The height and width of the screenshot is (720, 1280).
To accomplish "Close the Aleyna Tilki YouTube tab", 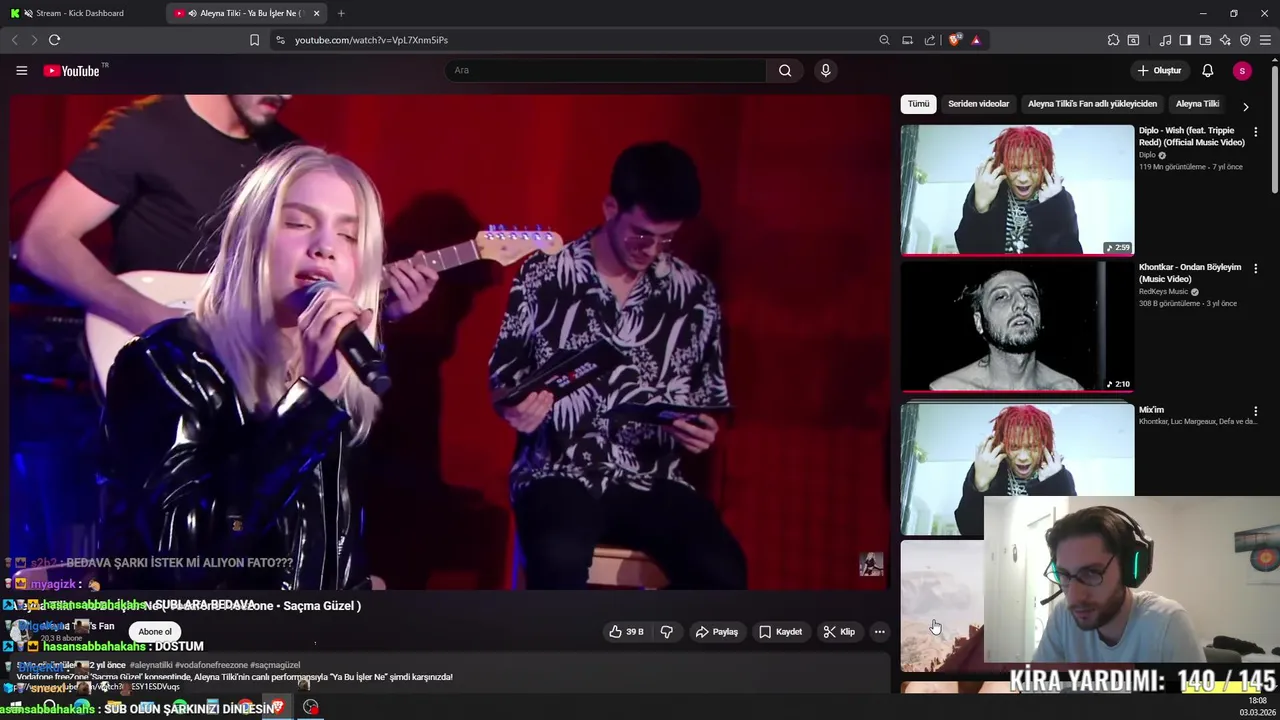I will [316, 13].
